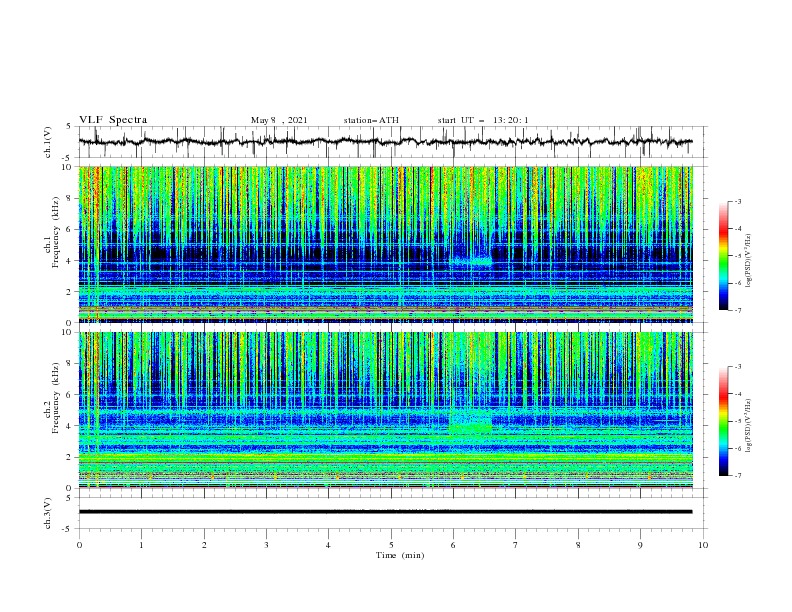This screenshot has width=792, height=612.
Task: Click the "station=ATH" header label
Action: [x=371, y=120]
